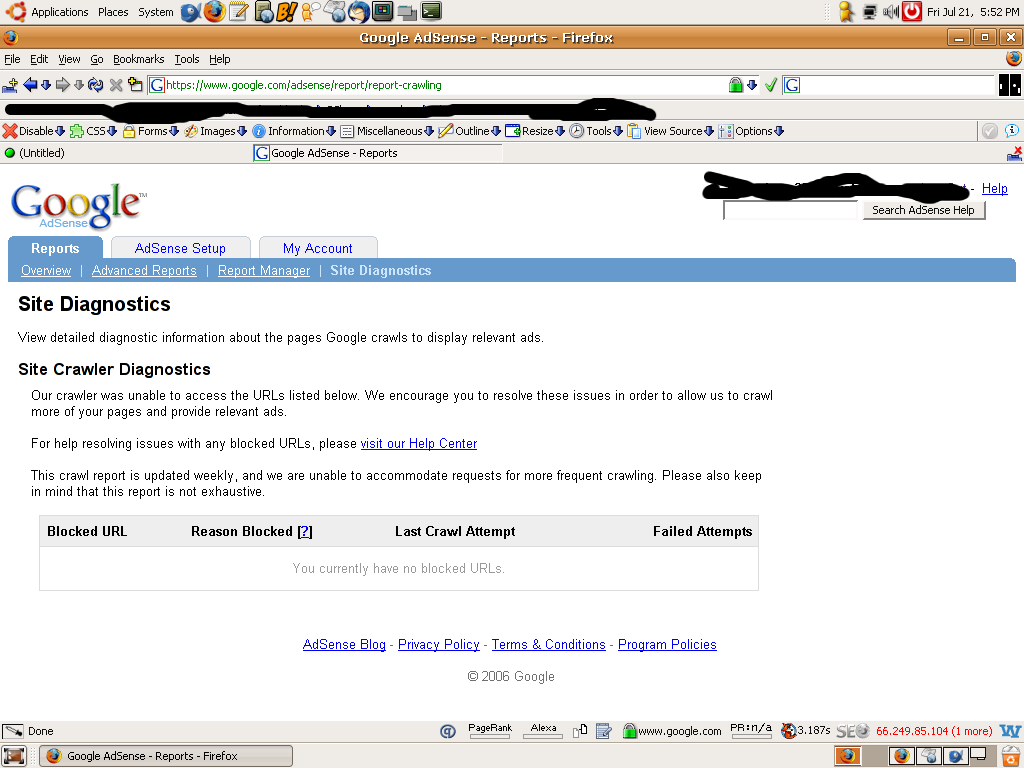
Task: Click the blue W icon in the status bar
Action: click(1010, 731)
